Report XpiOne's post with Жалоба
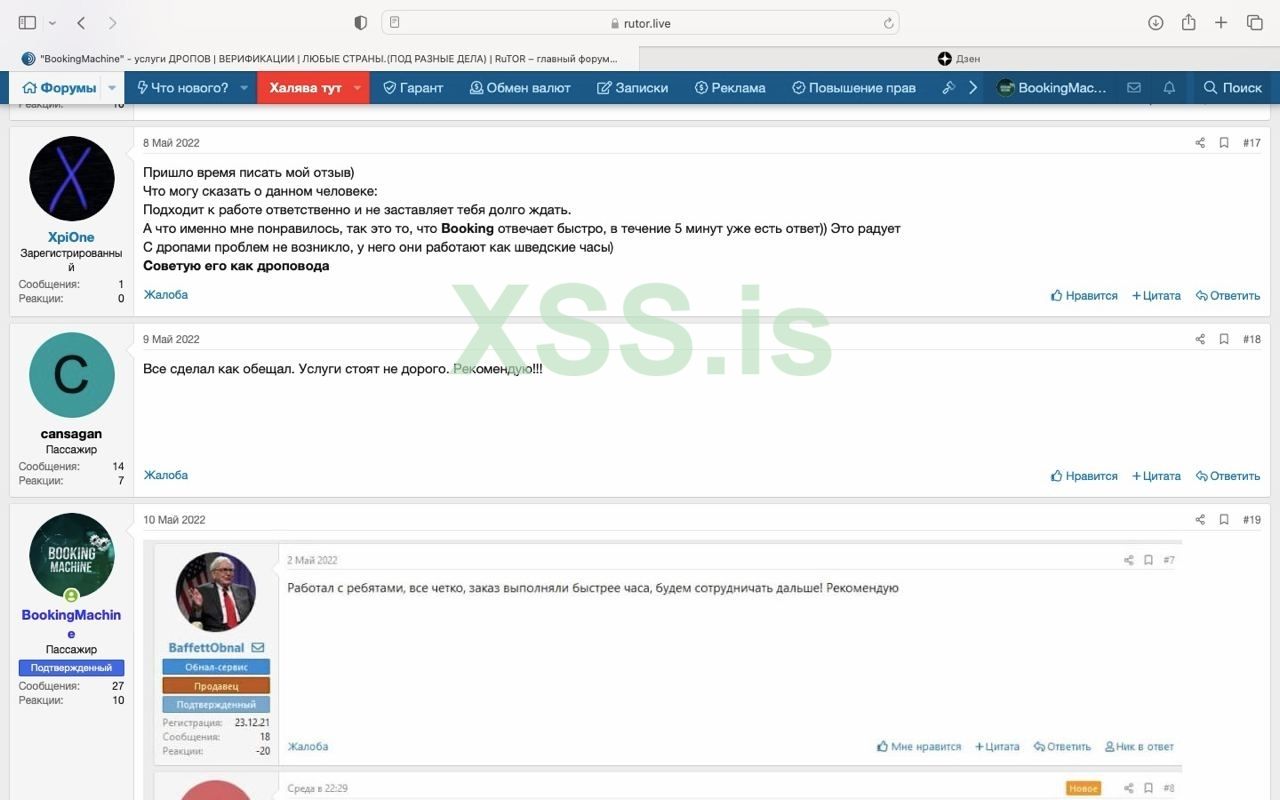 click(166, 295)
